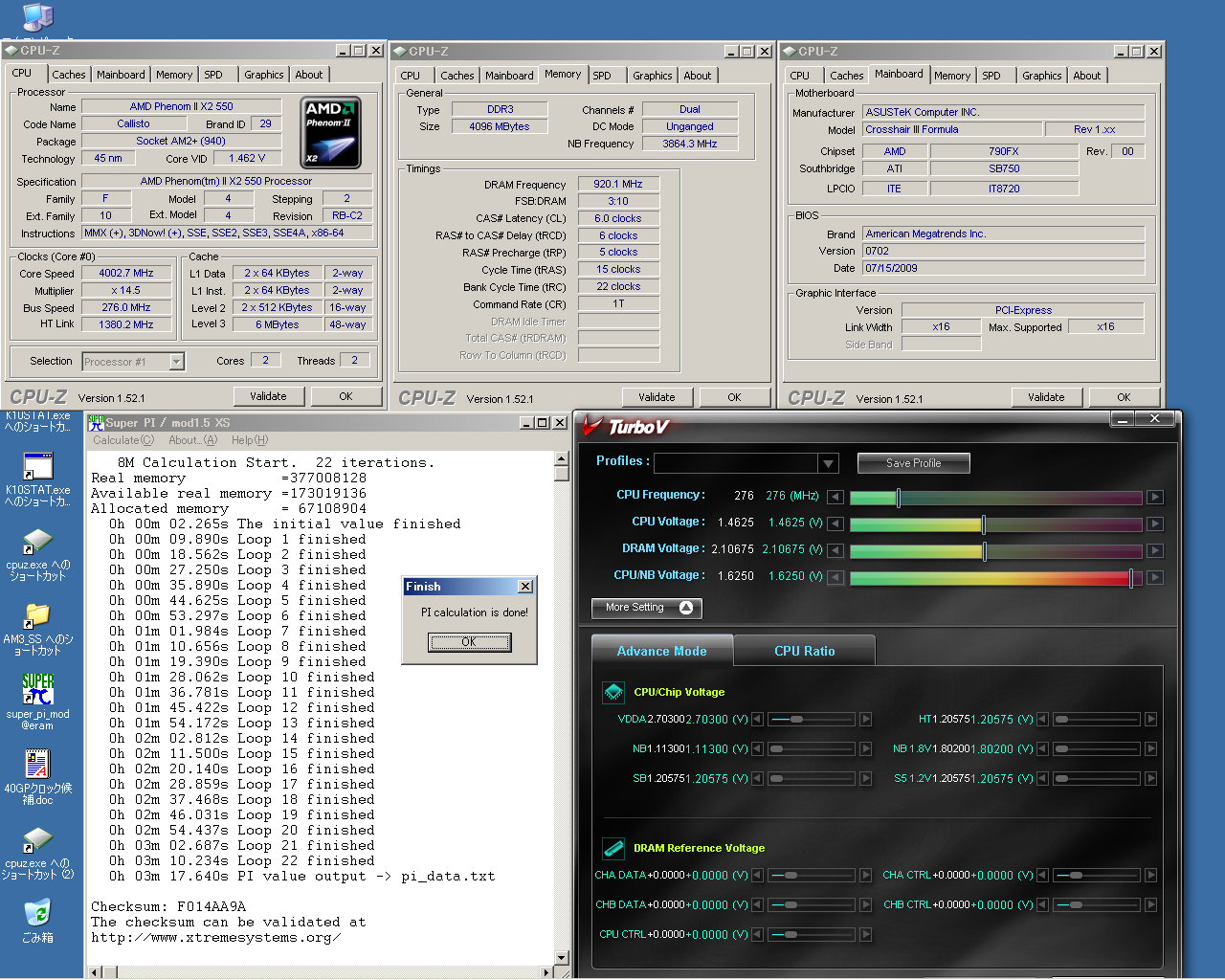The image size is (1225, 980).
Task: Open the AM3_SS folder shortcut
Action: (37, 615)
